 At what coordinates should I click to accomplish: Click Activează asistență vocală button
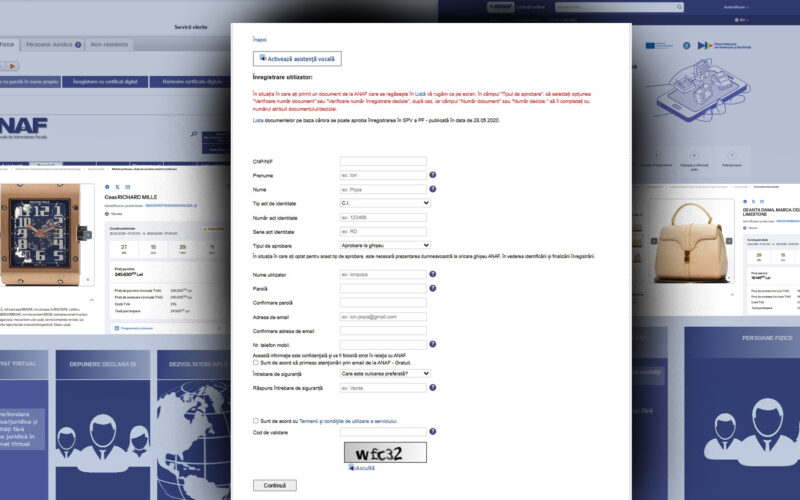[297, 59]
